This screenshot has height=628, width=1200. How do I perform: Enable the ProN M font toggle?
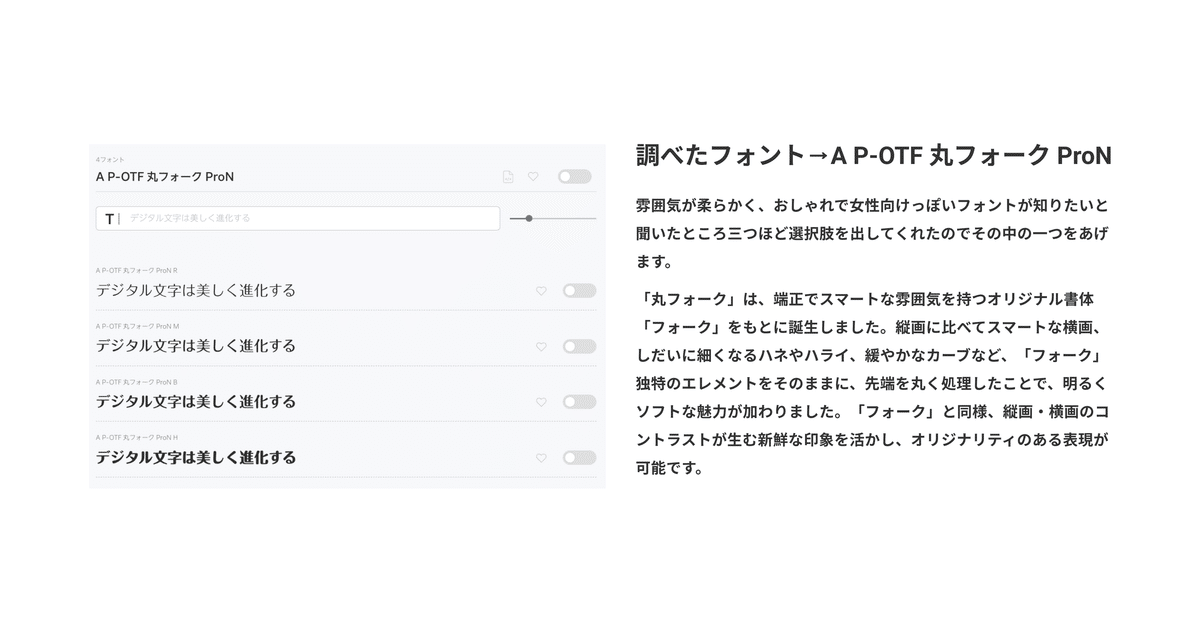(579, 347)
